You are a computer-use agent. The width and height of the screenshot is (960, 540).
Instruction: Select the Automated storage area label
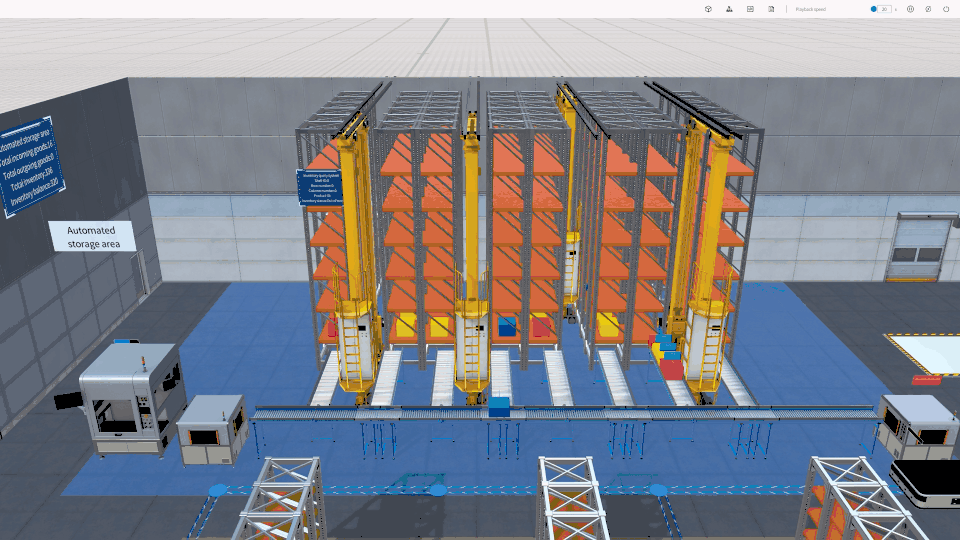pos(92,236)
